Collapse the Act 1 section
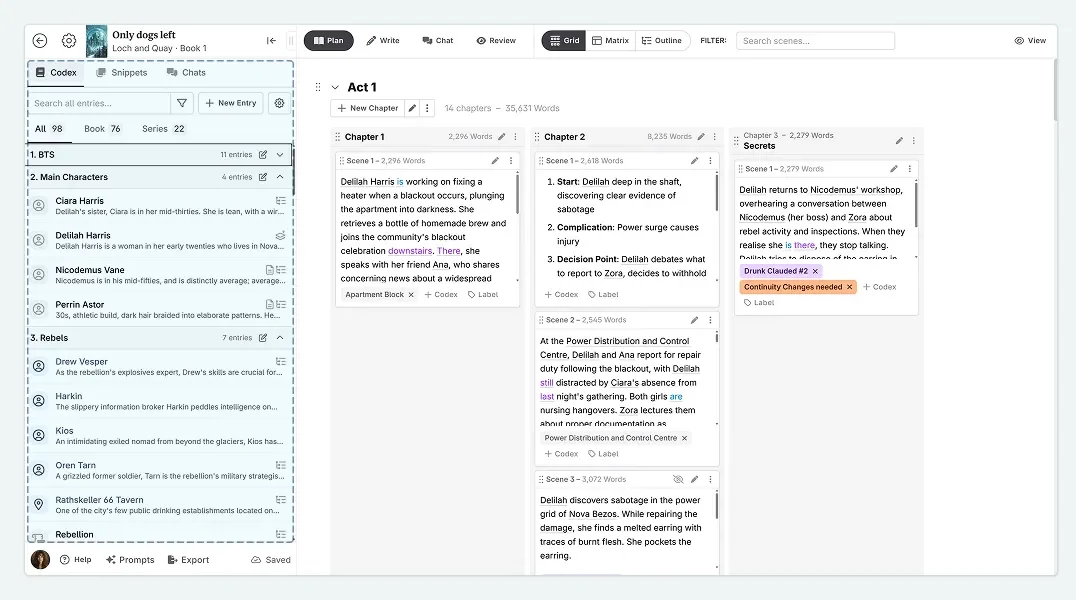Viewport: 1076px width, 600px height. coord(336,87)
